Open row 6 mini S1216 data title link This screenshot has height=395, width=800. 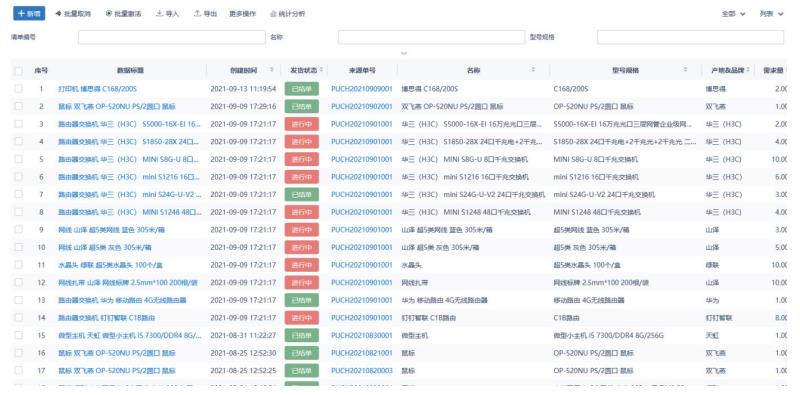tap(130, 177)
